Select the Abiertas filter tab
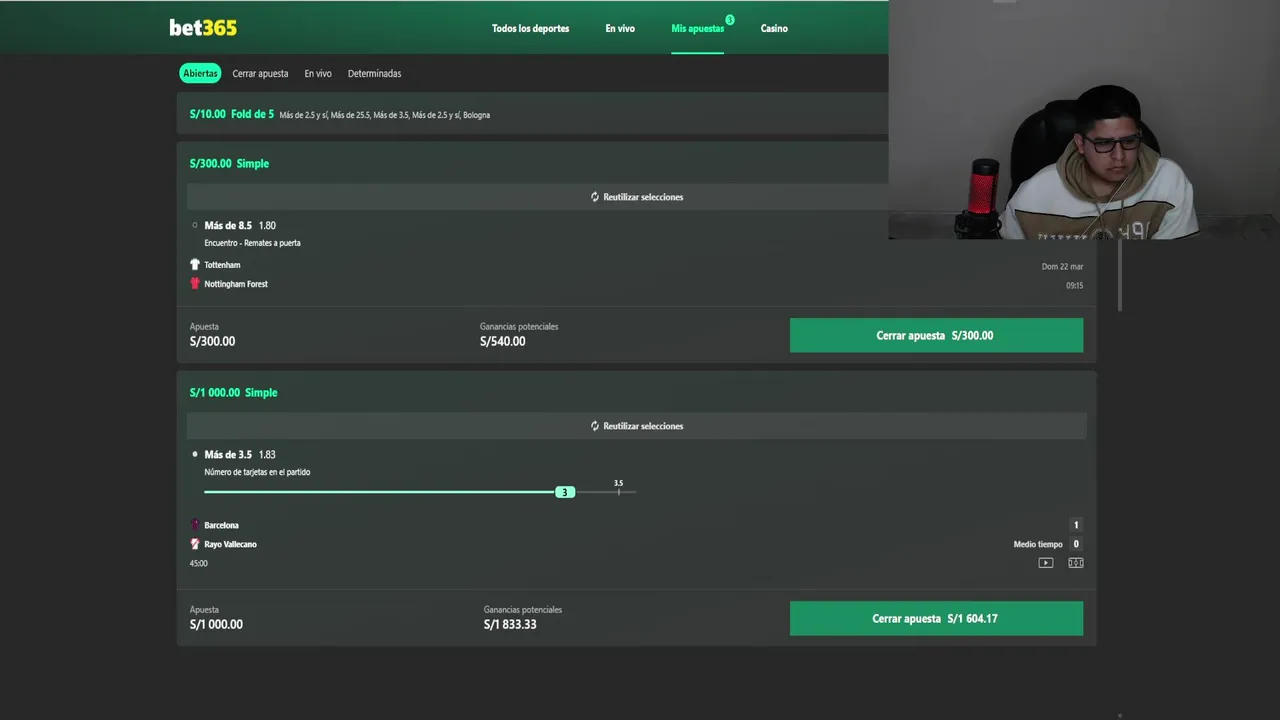 [200, 73]
